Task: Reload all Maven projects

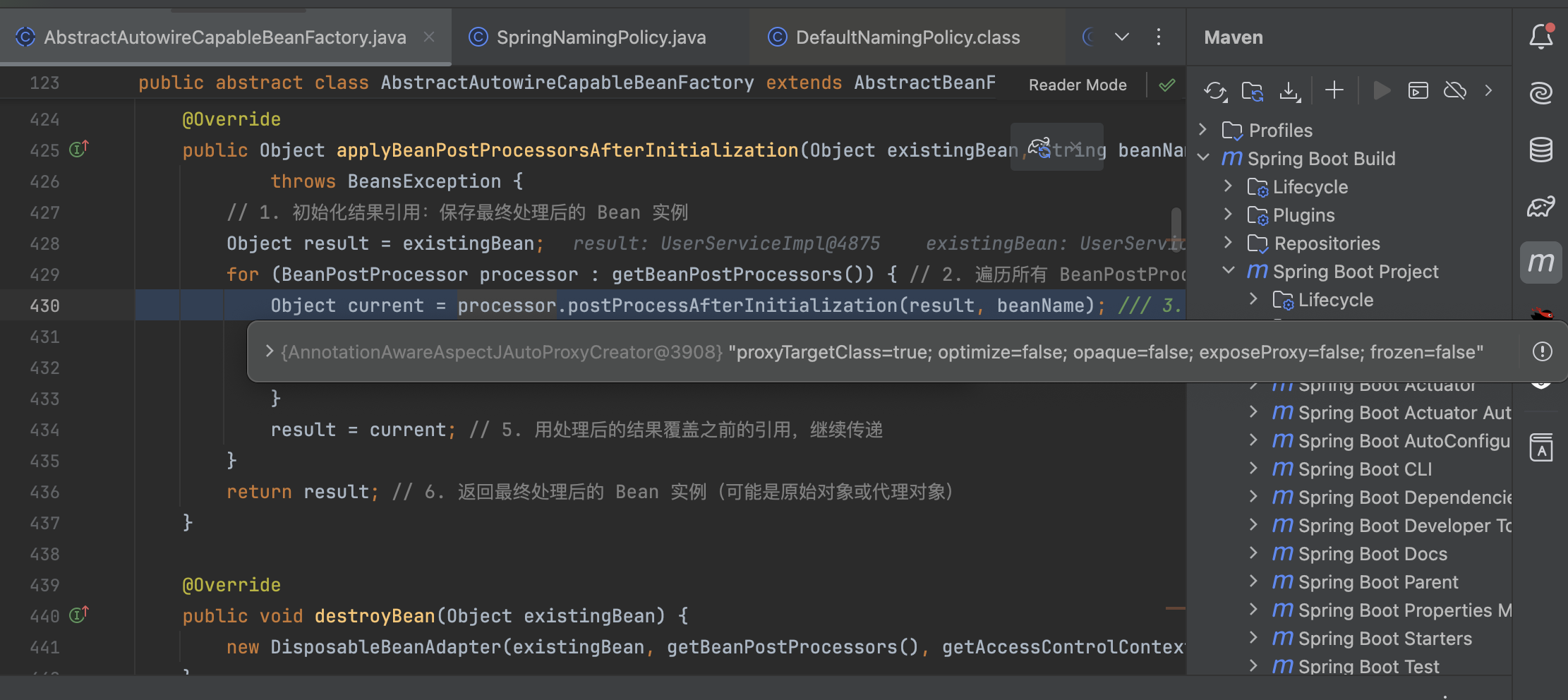Action: (1215, 90)
